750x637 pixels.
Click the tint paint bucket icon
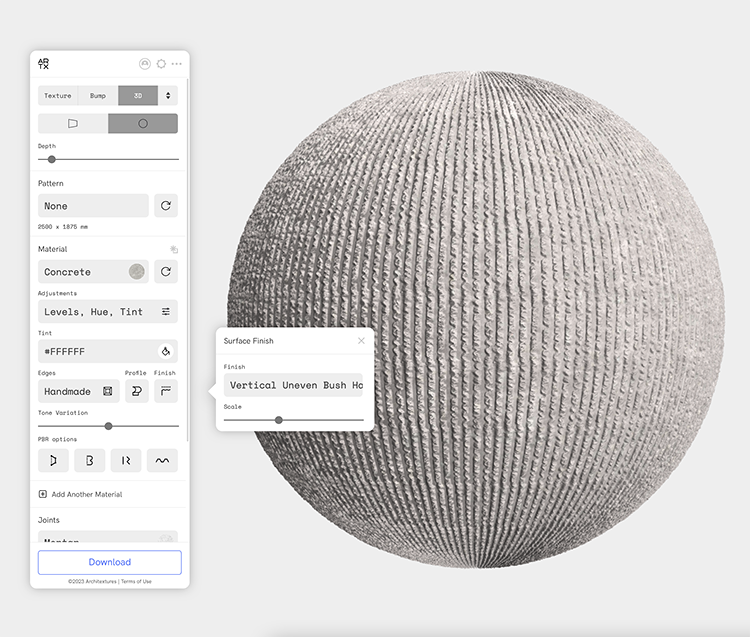166,352
